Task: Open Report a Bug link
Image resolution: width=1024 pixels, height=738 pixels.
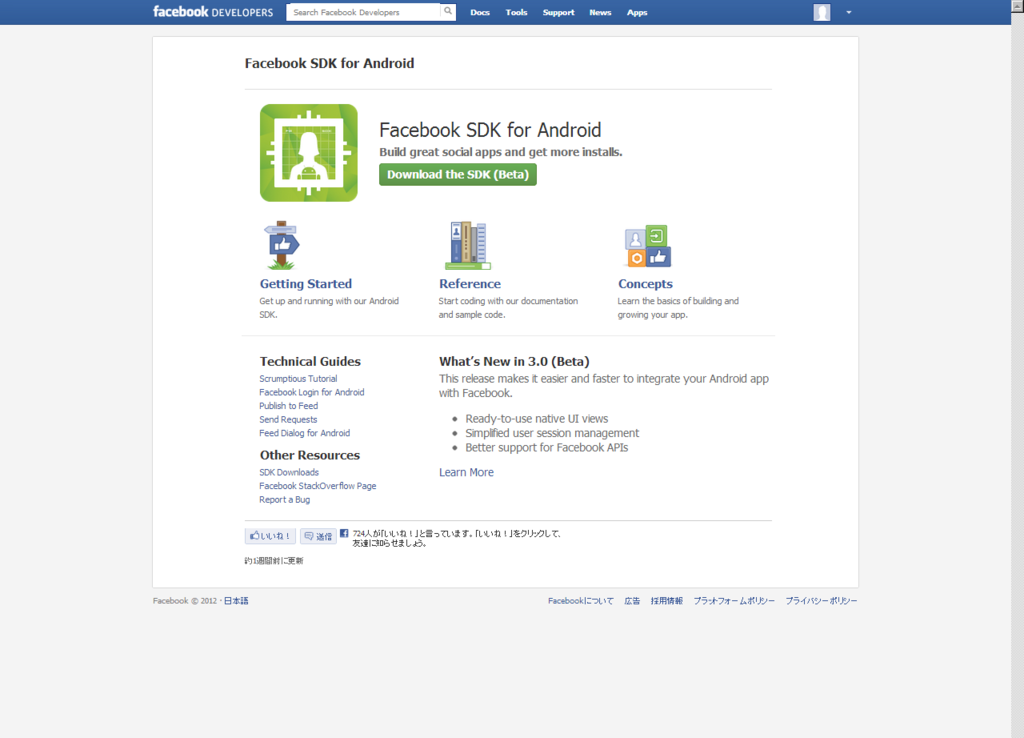Action: [x=285, y=500]
